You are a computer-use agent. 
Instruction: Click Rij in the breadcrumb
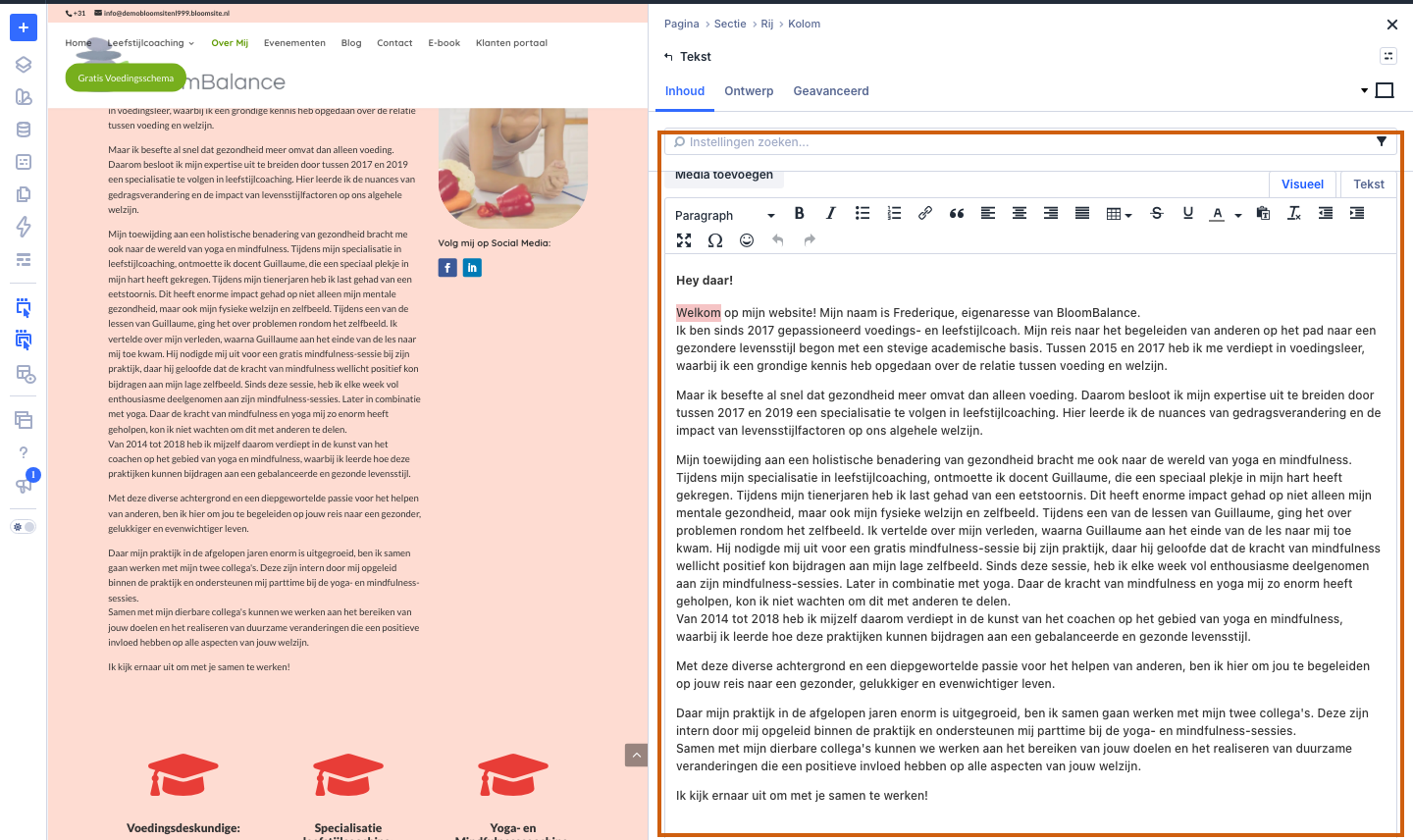(767, 24)
